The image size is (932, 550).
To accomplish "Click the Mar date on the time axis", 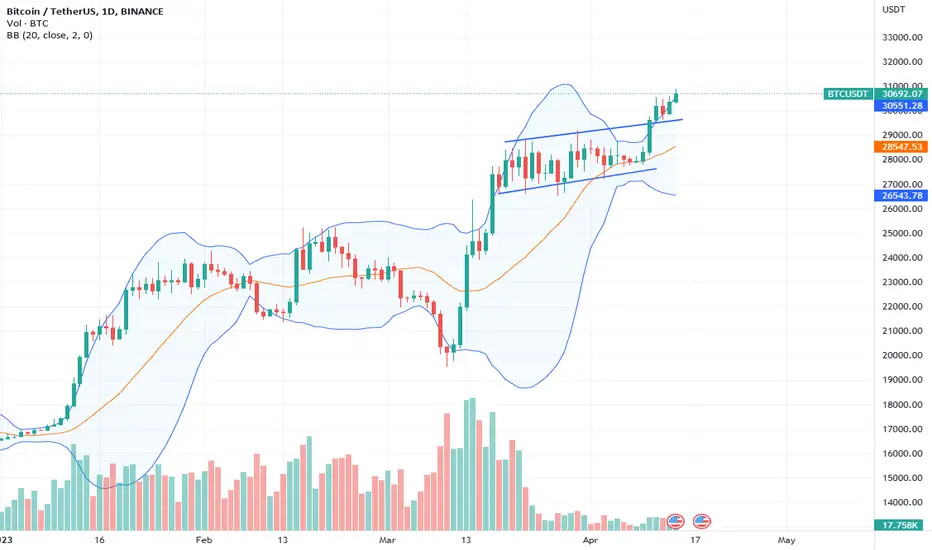I will click(387, 540).
